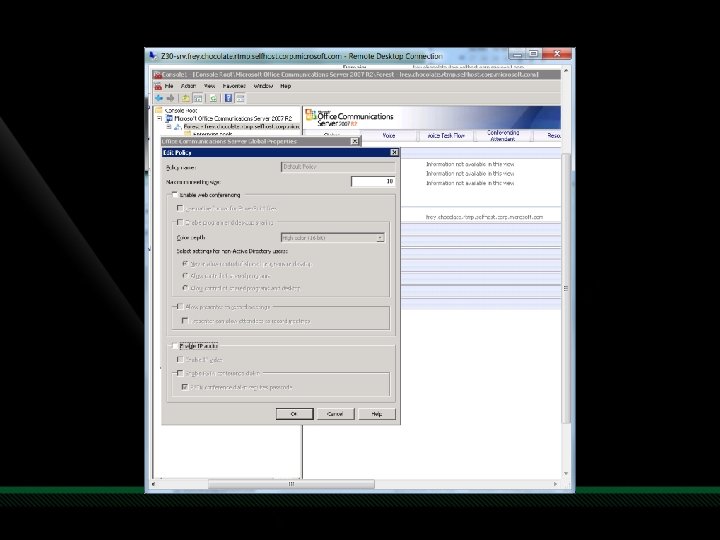720x540 pixels.
Task: Open the Action menu
Action: (188, 86)
